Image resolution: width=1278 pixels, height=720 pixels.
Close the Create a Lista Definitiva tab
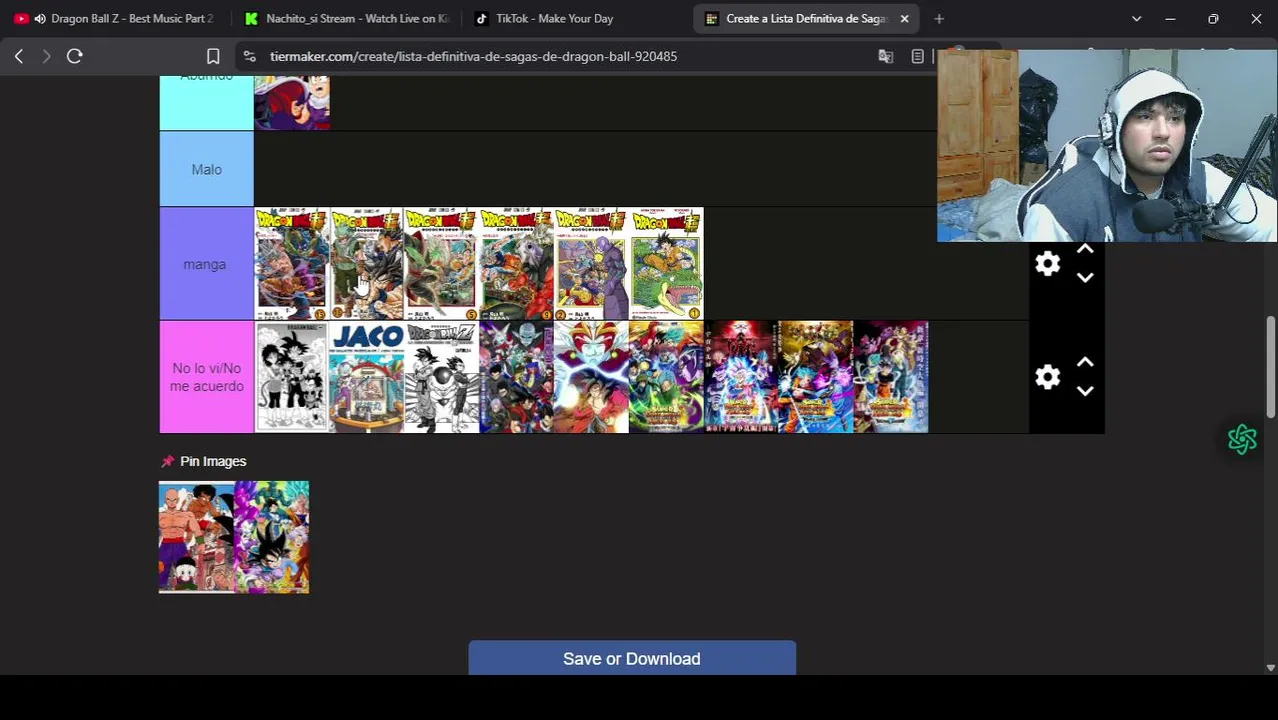click(x=904, y=18)
